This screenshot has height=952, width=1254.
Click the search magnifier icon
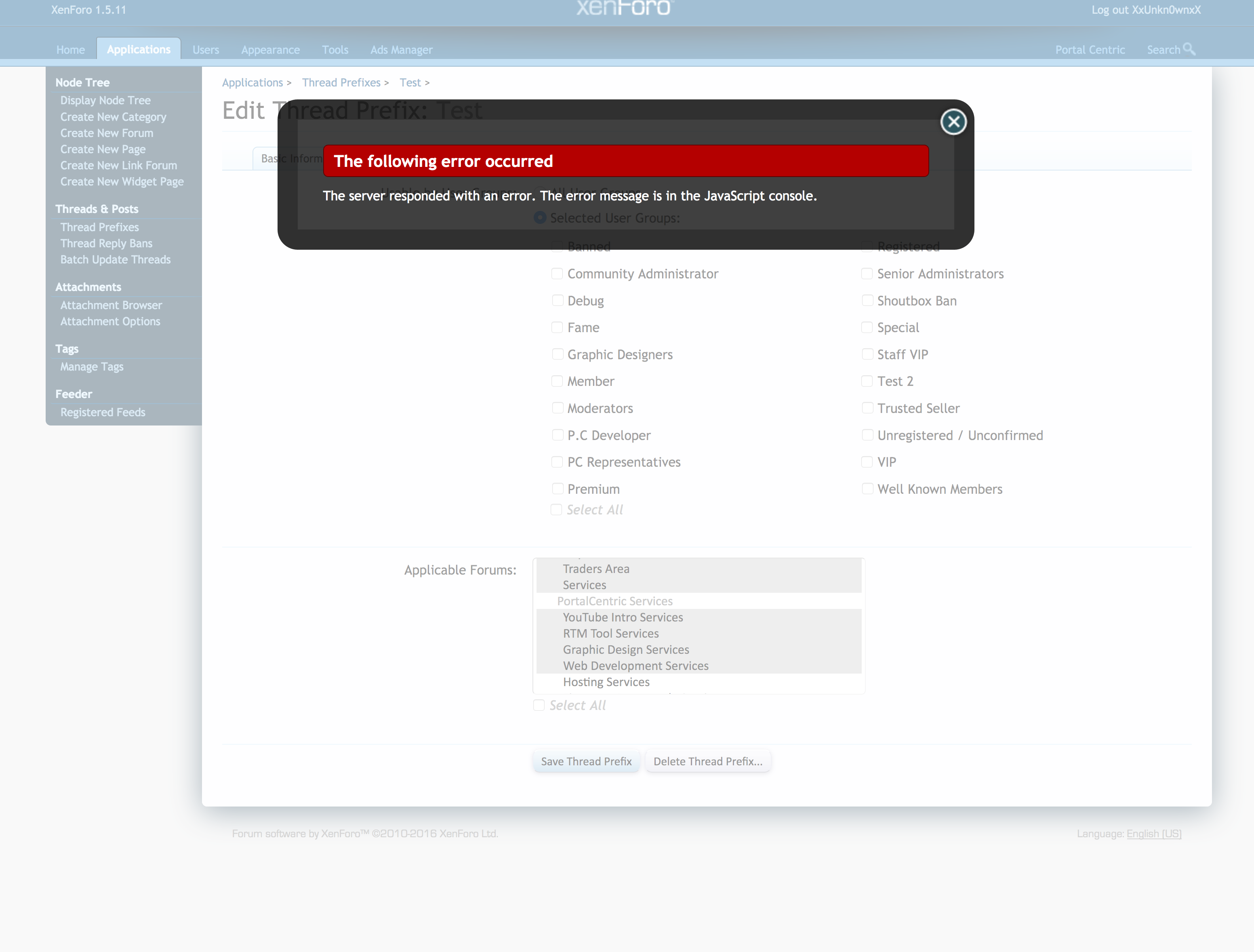pyautogui.click(x=1189, y=49)
